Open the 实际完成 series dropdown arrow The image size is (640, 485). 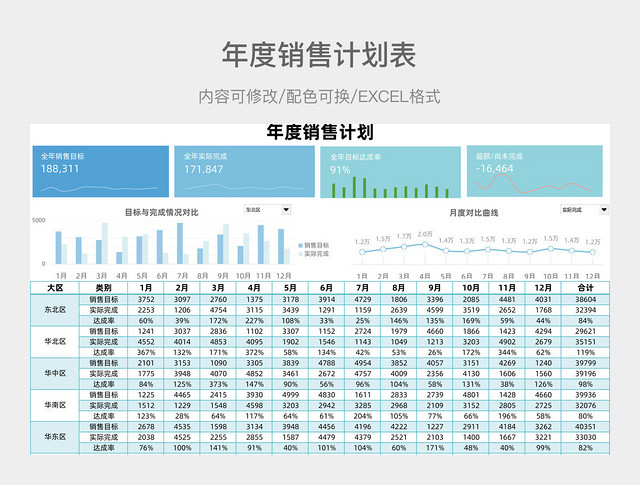(x=604, y=210)
